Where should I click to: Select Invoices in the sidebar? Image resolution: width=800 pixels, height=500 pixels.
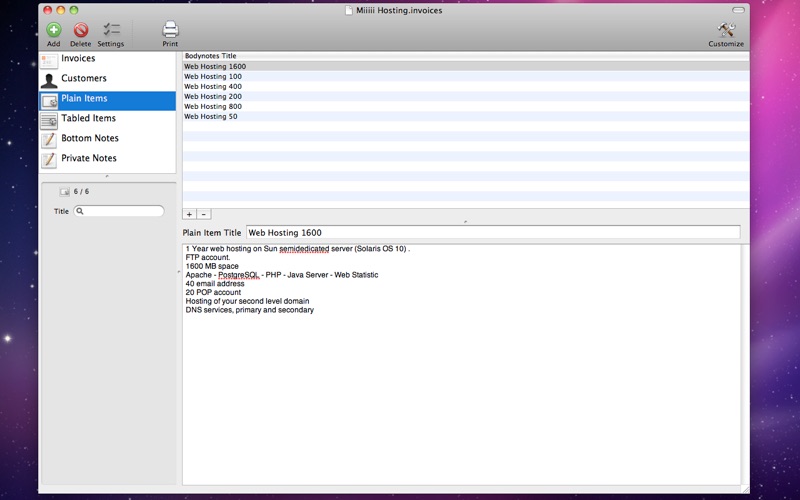78,59
